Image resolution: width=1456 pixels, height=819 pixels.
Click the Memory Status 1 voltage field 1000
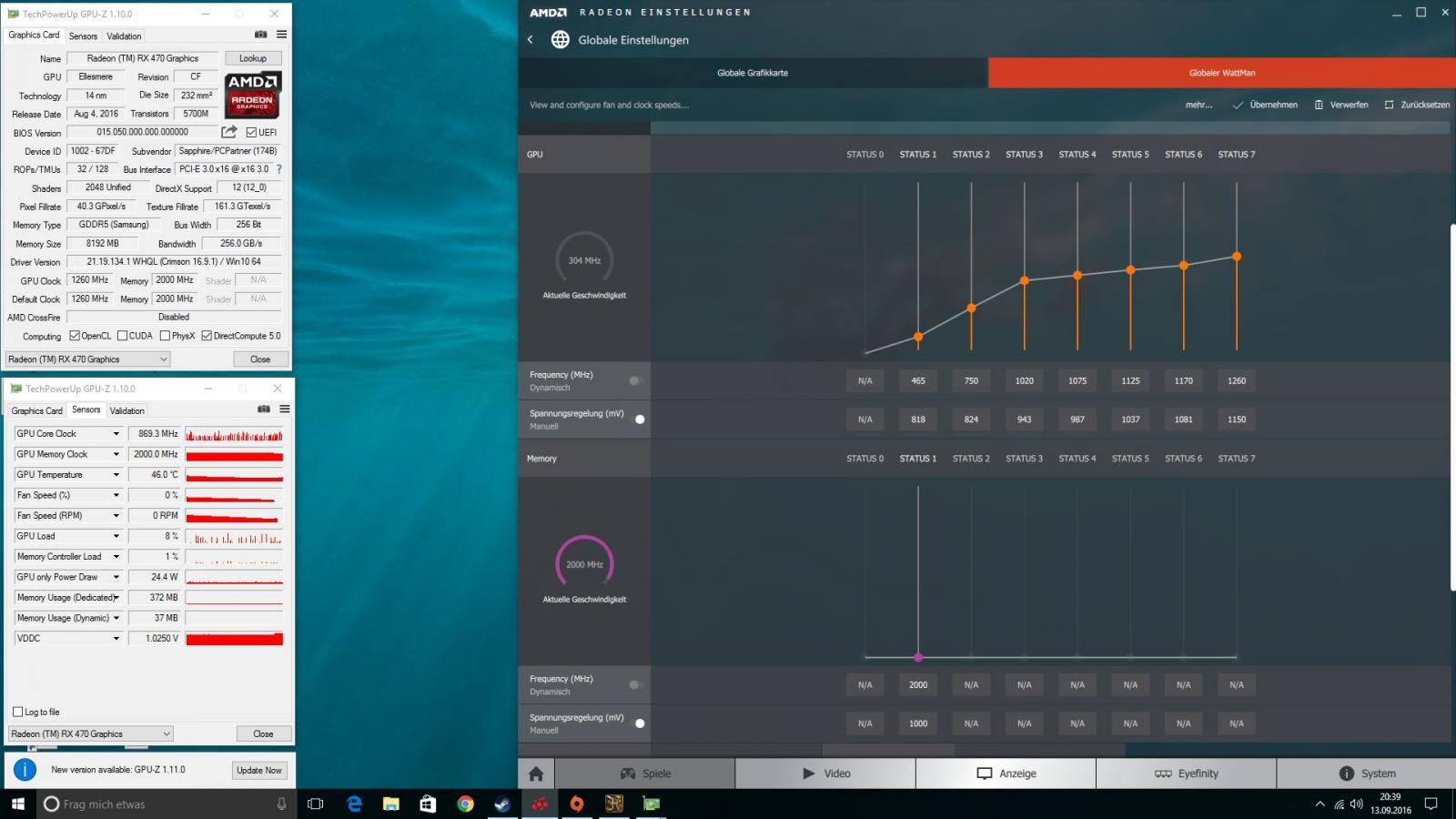[x=918, y=723]
